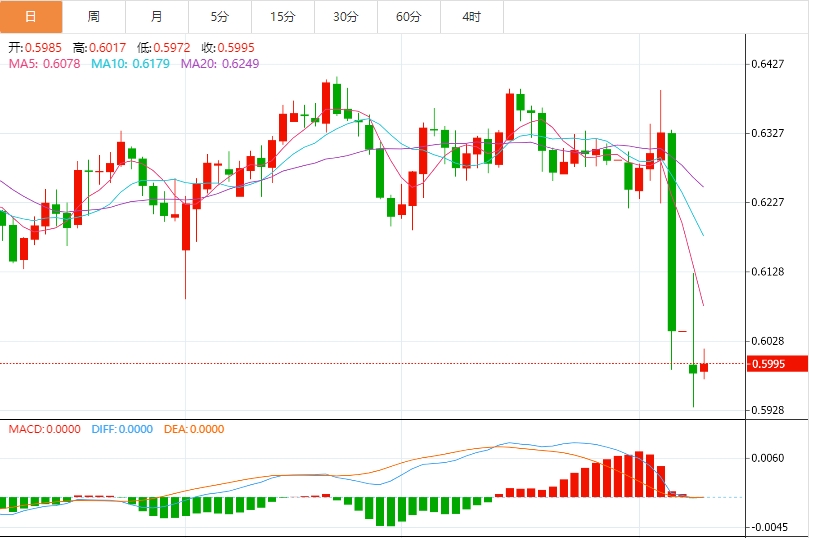Screen dimensions: 815x538
Task: Click the 0.6128 price axis label
Action: 768,271
